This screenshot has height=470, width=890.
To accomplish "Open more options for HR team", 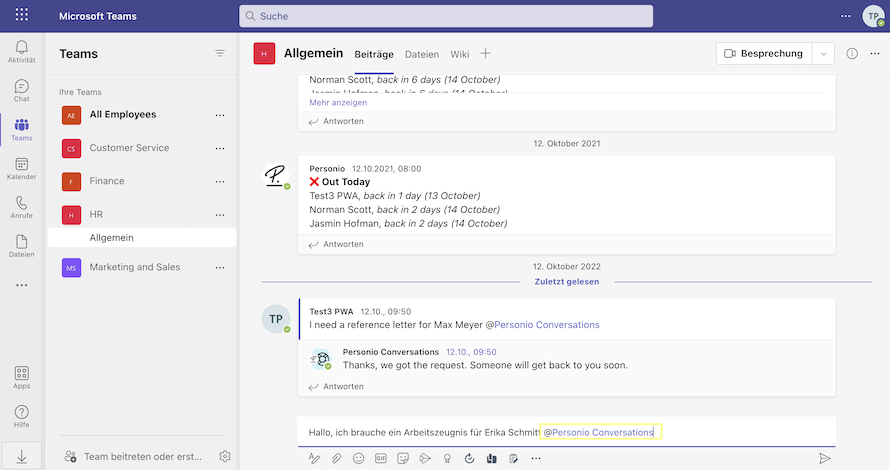I will coord(220,215).
